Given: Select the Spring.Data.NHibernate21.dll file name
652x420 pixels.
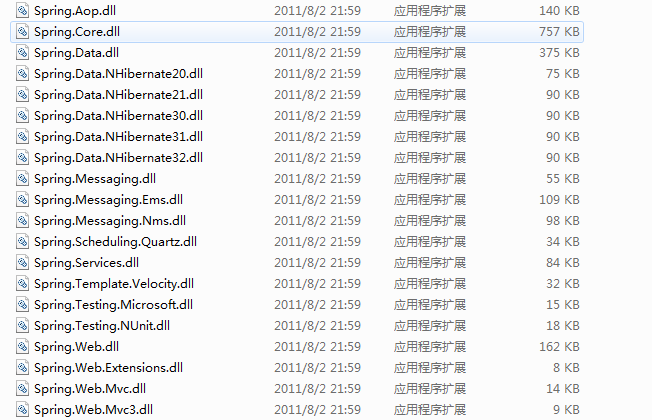Looking at the screenshot, I should (x=119, y=94).
